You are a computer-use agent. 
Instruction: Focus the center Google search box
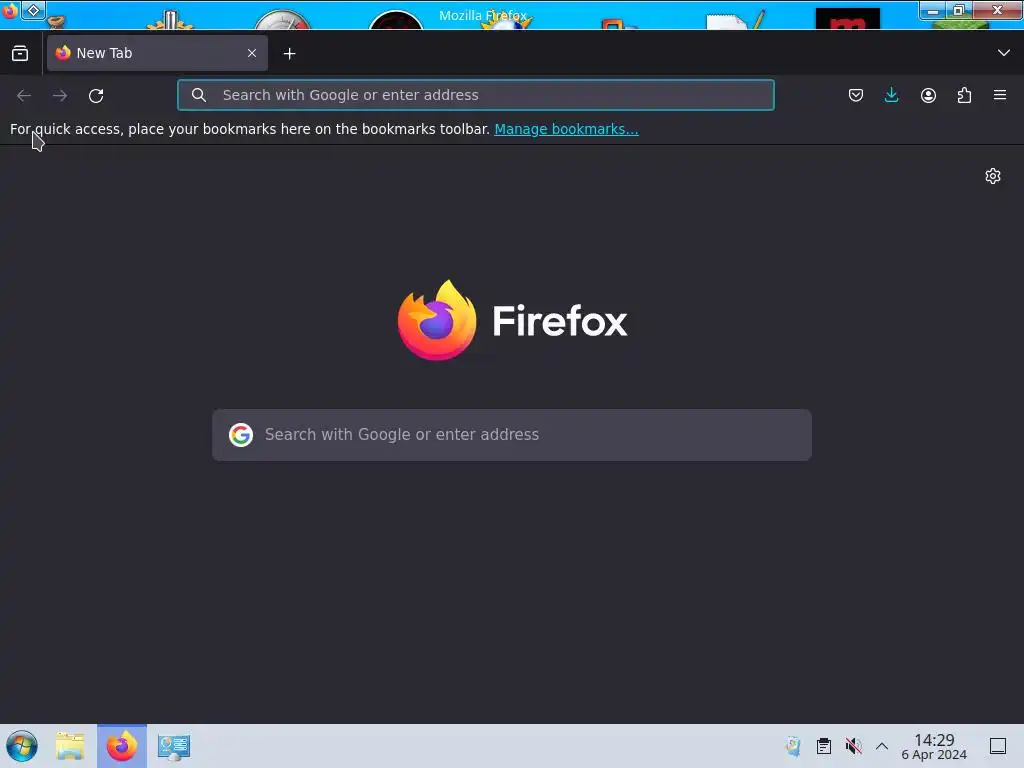pyautogui.click(x=512, y=435)
